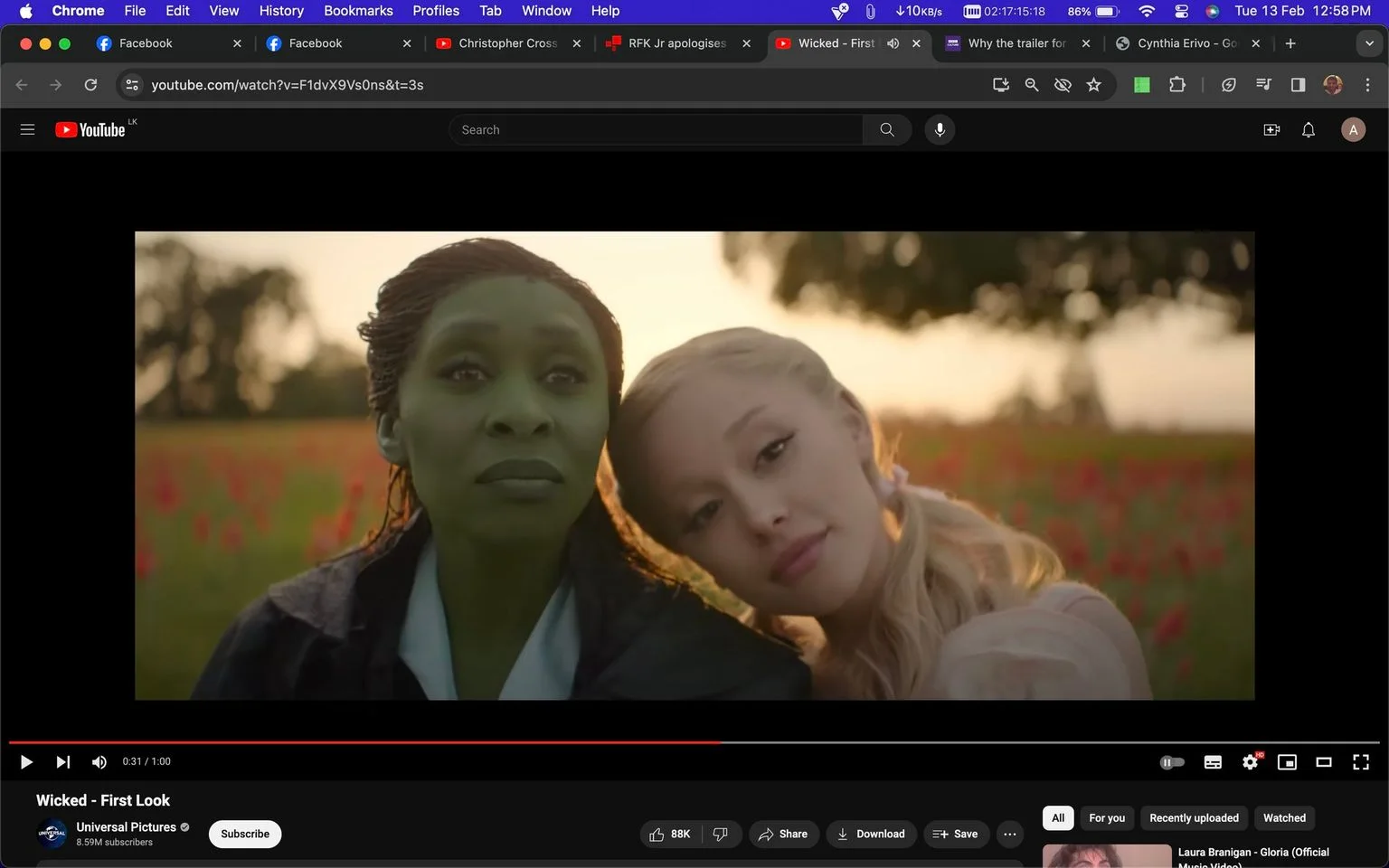
Task: Close the Christopher Cross tab
Action: [576, 42]
